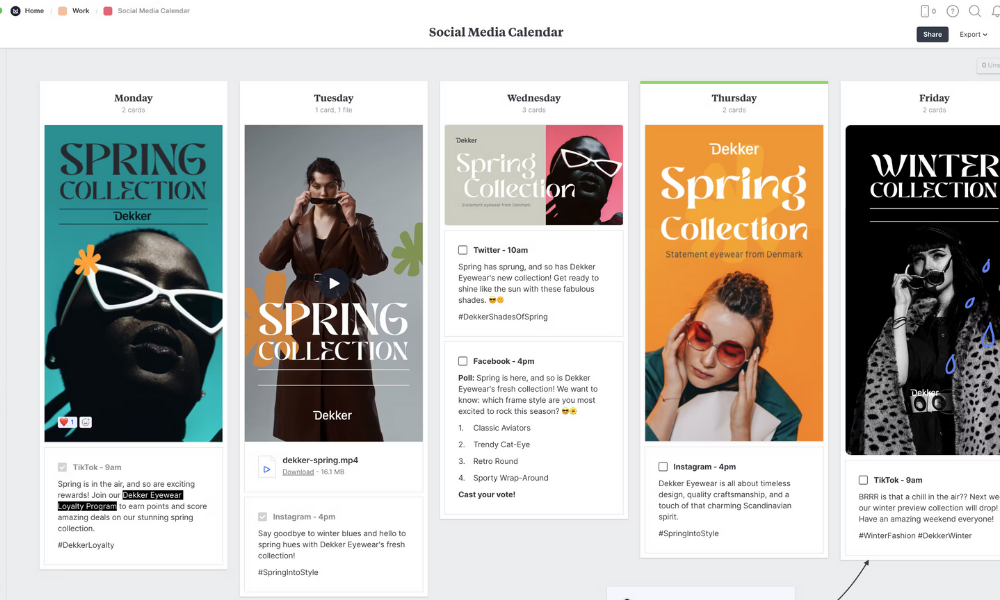
Task: Click the Milanote Home logo icon
Action: [x=15, y=11]
